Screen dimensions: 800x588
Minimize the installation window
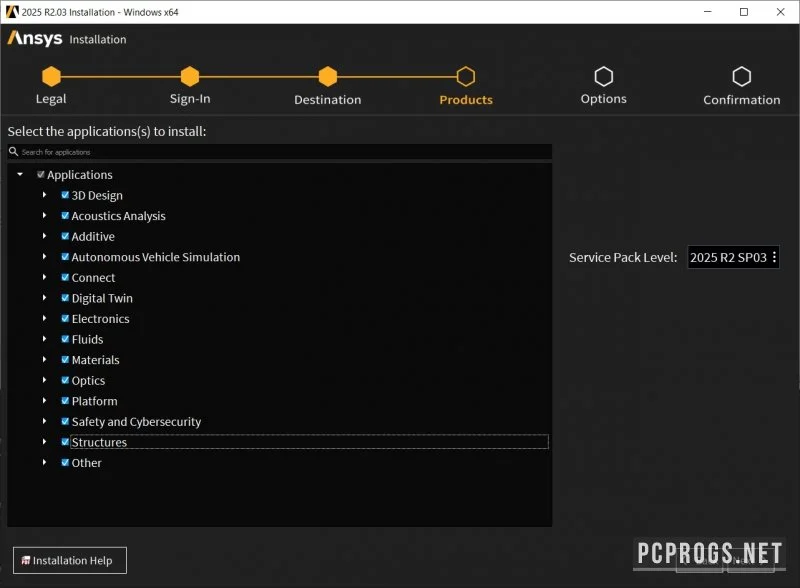(708, 12)
